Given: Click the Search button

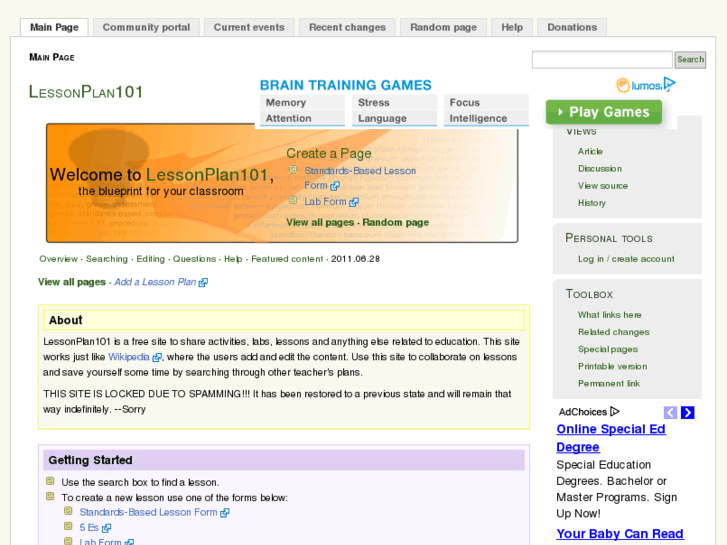Looking at the screenshot, I should (x=690, y=59).
